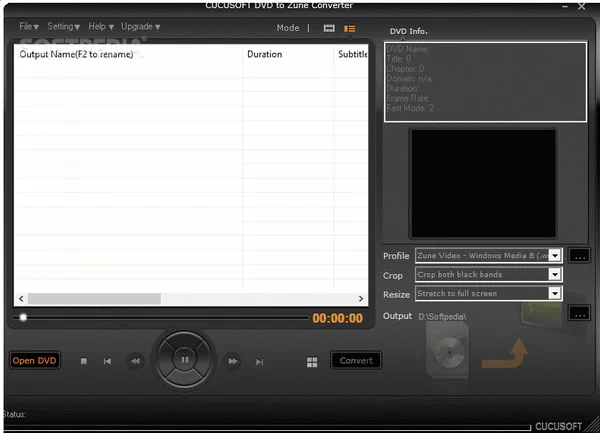
Task: Open the File menu
Action: 29,26
